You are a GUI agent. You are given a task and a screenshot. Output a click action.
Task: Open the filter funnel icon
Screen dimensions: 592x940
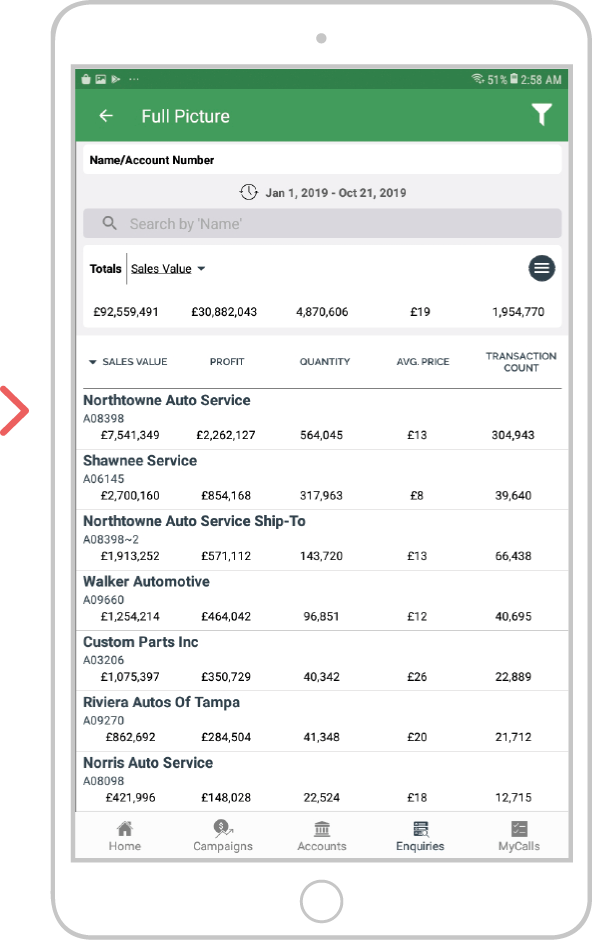click(541, 115)
